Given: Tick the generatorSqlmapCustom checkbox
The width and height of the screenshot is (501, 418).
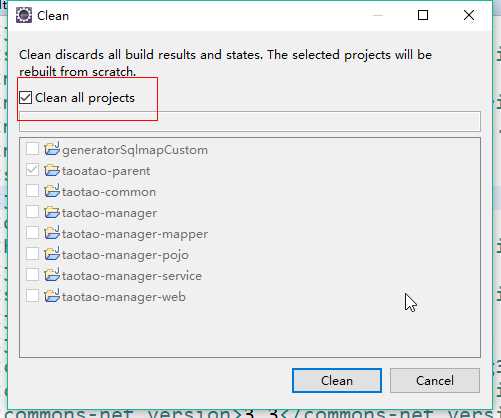Looking at the screenshot, I should 32,149.
